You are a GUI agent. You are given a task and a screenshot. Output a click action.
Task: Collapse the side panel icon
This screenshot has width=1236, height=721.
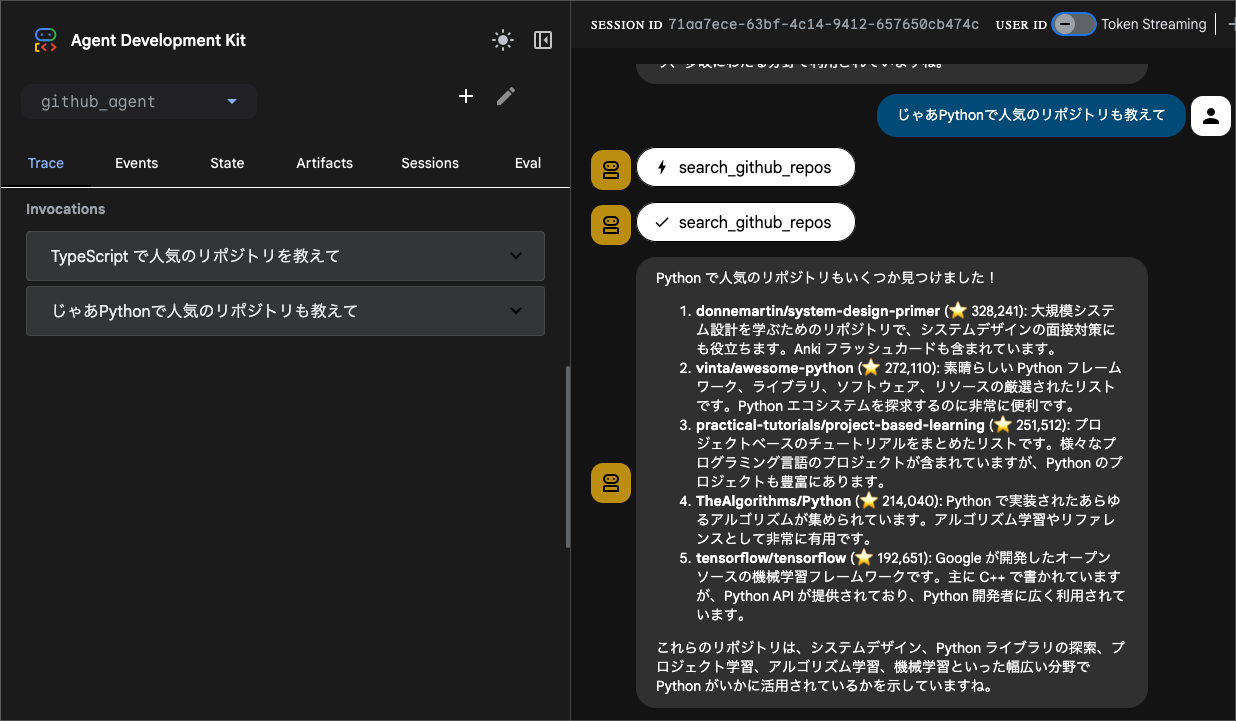point(543,40)
